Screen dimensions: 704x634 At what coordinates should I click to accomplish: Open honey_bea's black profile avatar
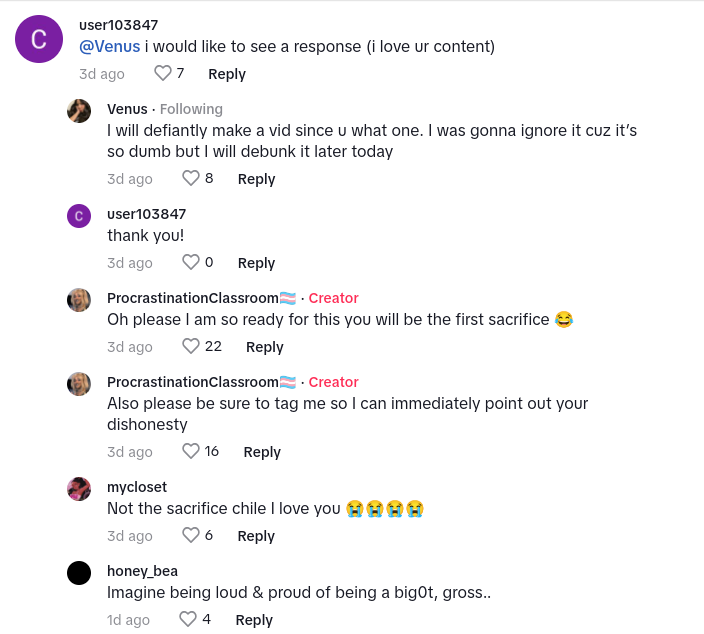79,573
